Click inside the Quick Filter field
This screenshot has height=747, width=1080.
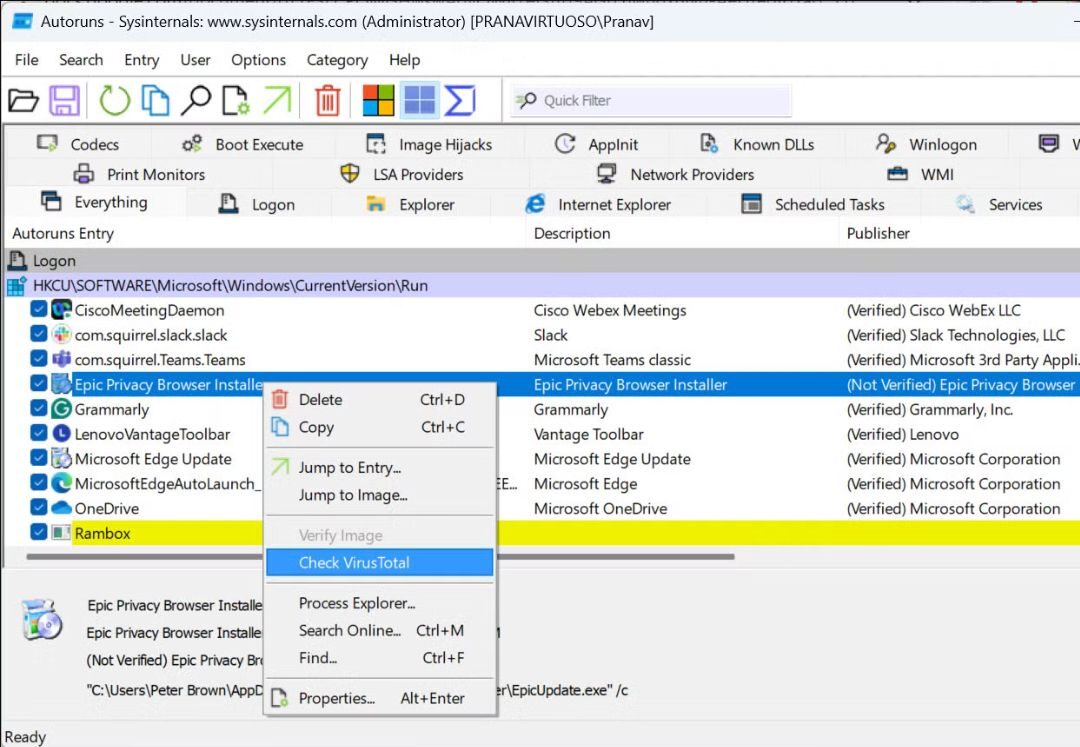[x=660, y=100]
